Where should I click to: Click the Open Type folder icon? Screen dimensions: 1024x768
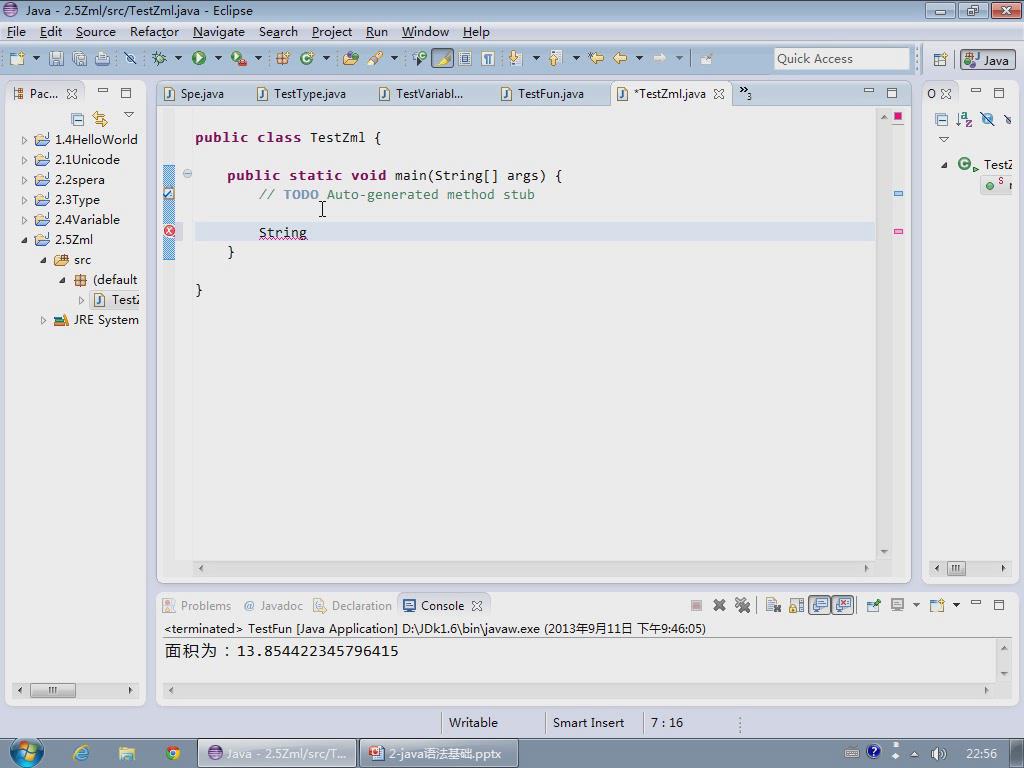[x=351, y=59]
